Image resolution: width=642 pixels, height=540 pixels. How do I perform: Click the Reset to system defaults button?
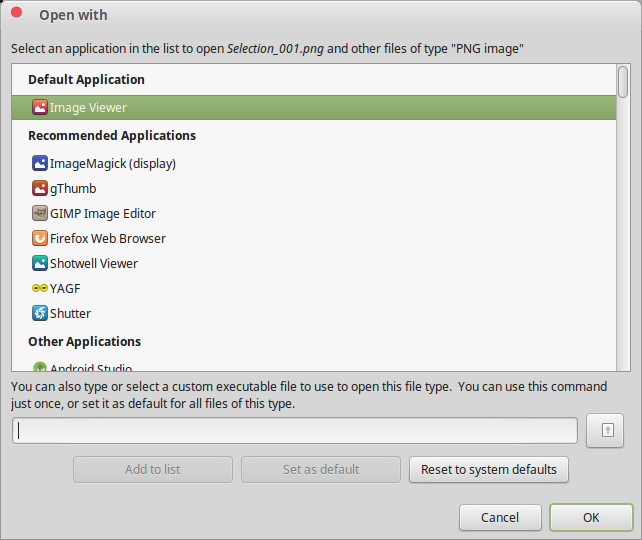(488, 470)
